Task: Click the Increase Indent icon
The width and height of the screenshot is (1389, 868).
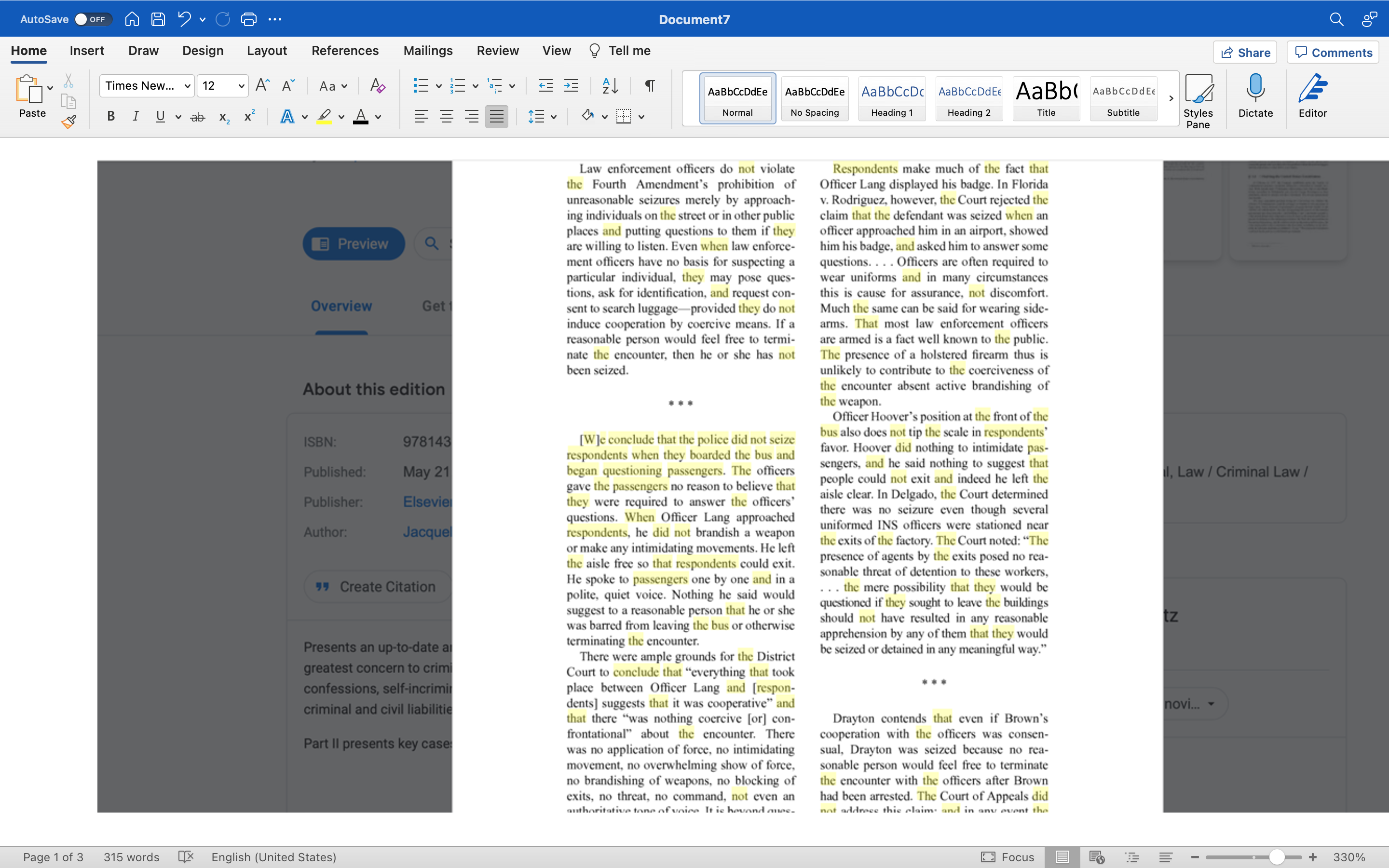Action: click(x=571, y=86)
